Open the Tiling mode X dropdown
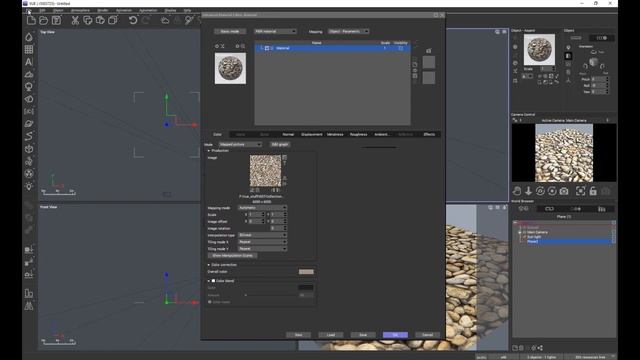 tap(262, 242)
